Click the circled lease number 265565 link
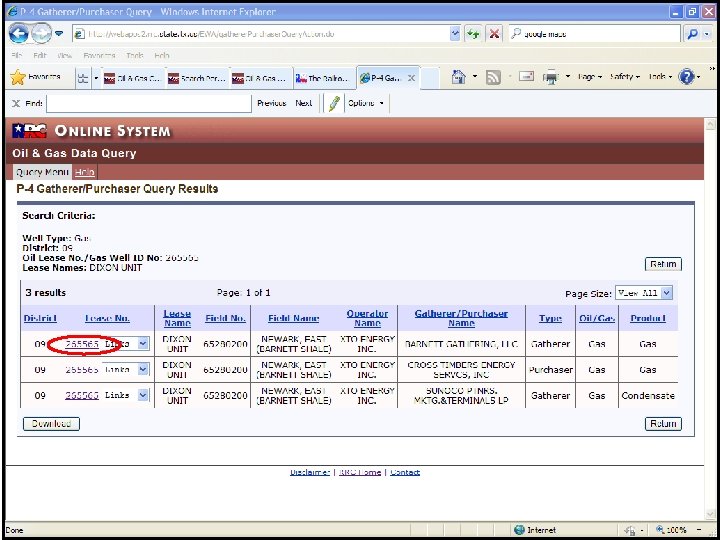 tap(82, 344)
